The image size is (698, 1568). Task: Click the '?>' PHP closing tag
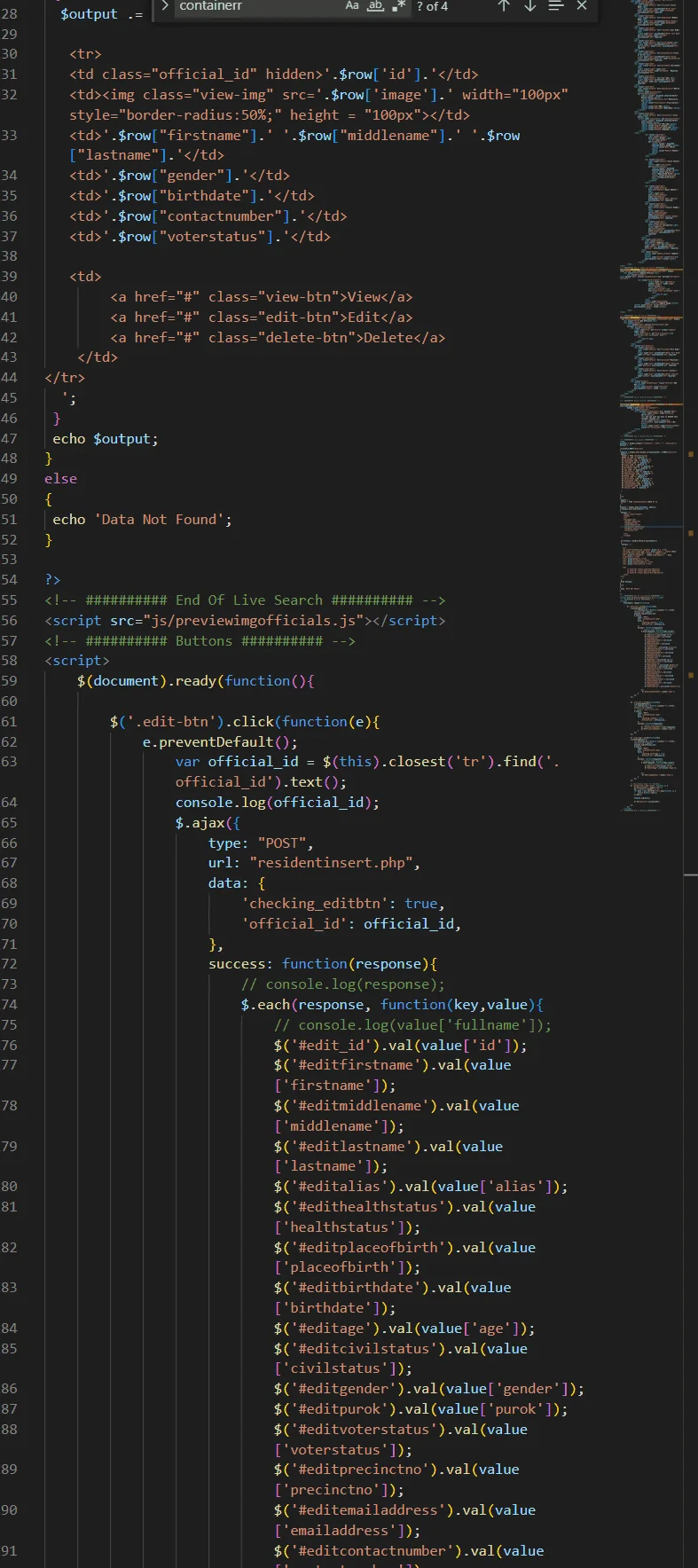pyautogui.click(x=52, y=580)
